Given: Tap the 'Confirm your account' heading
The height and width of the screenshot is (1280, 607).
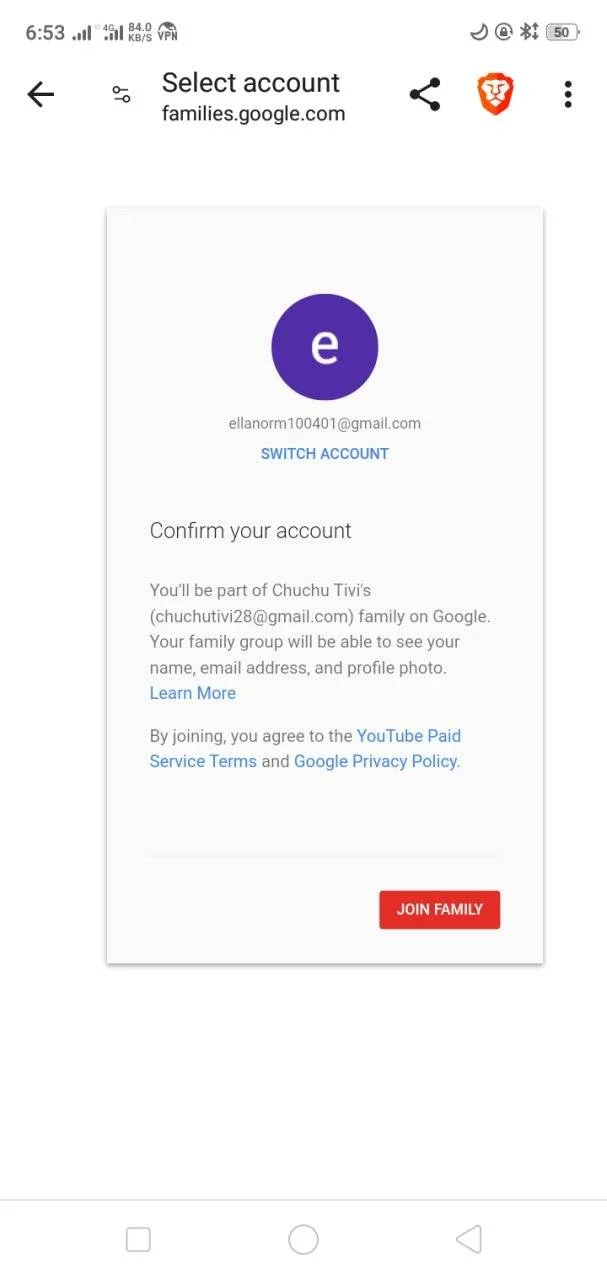Looking at the screenshot, I should coord(251,531).
